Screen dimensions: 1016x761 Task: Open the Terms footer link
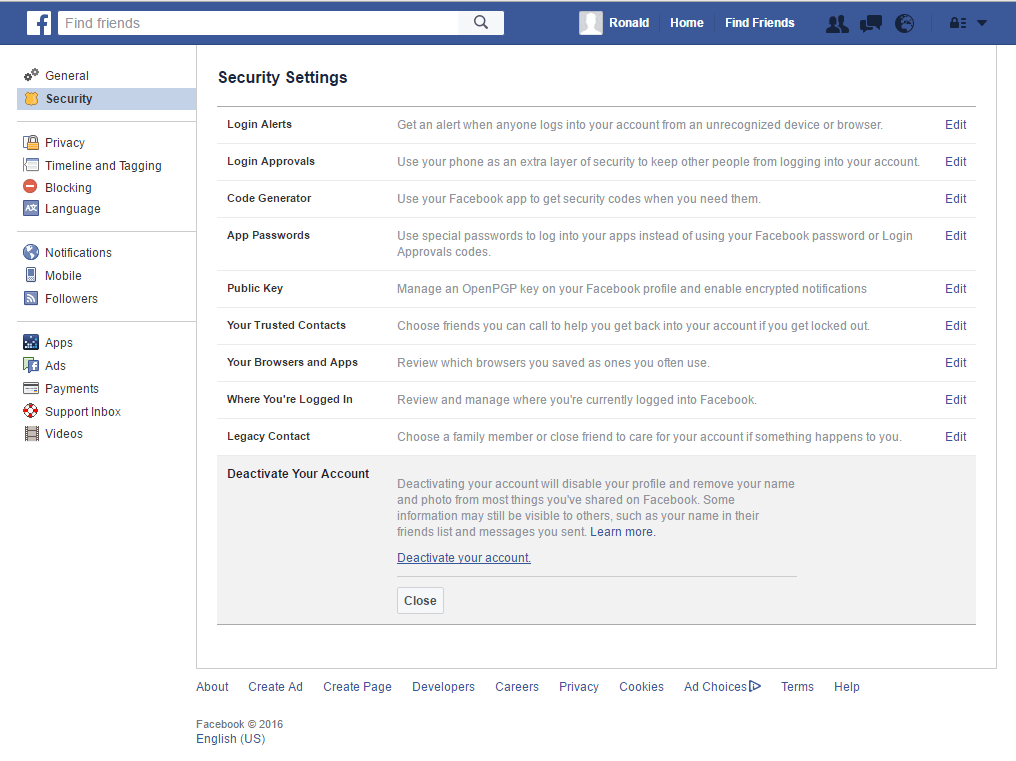coord(797,686)
